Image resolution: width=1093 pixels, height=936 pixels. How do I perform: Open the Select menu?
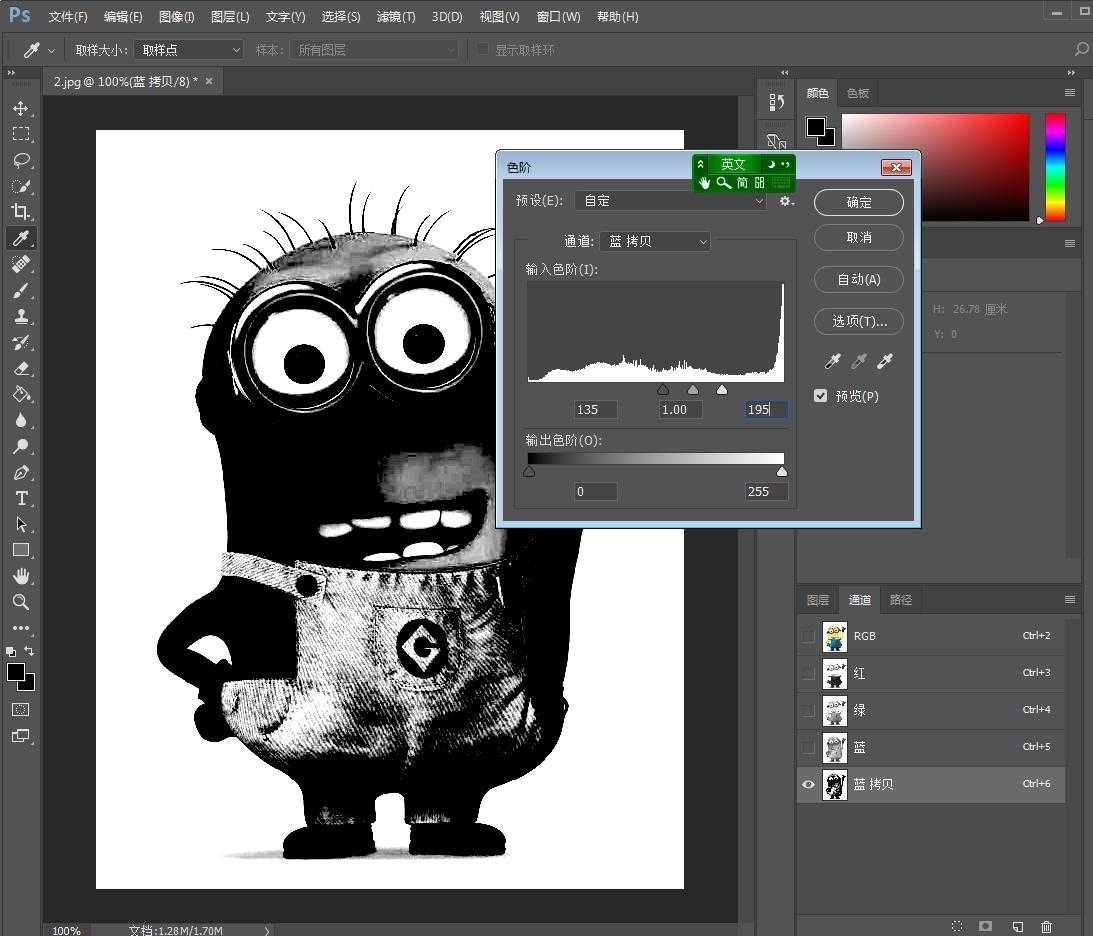[341, 17]
